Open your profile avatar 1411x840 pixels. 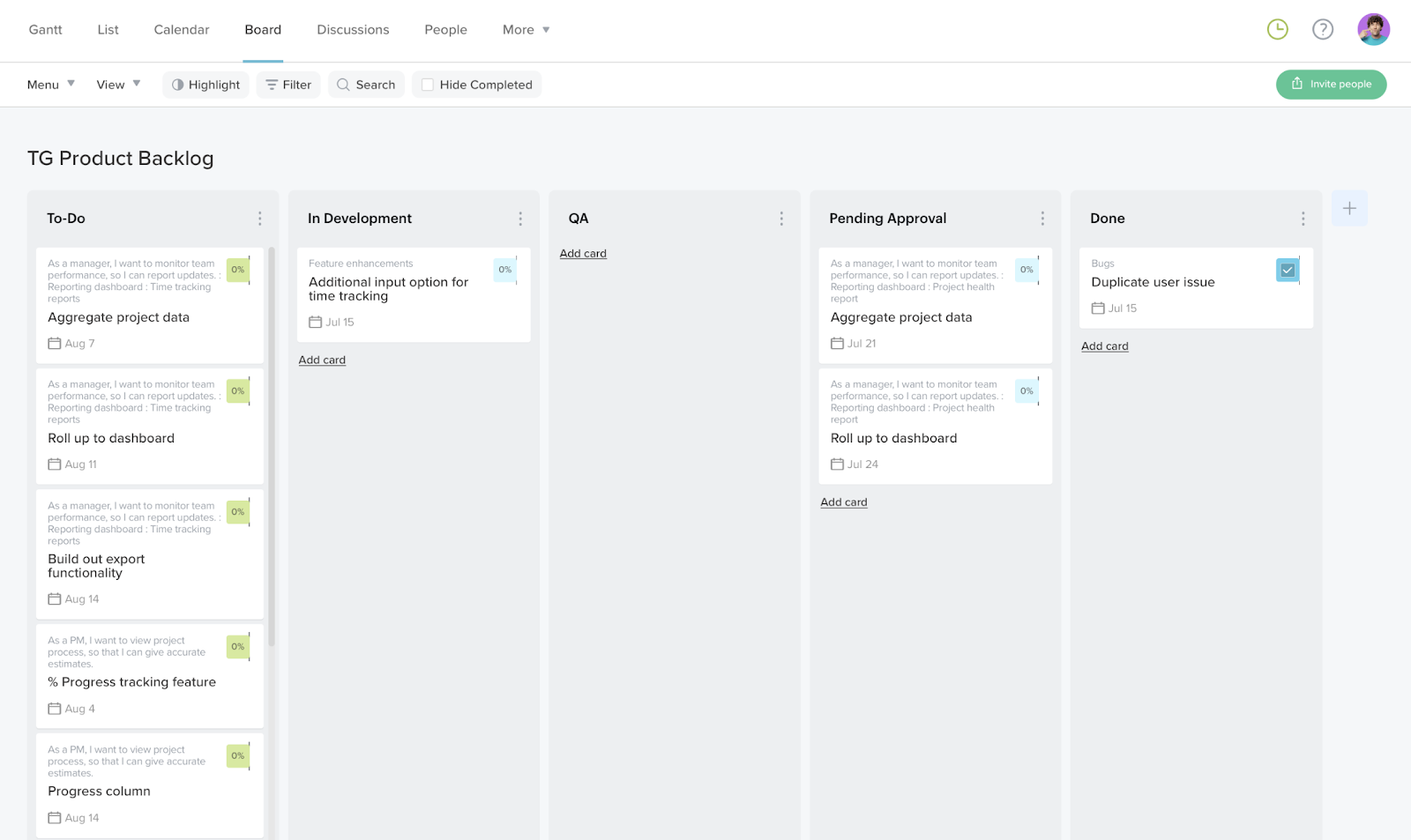pyautogui.click(x=1373, y=29)
